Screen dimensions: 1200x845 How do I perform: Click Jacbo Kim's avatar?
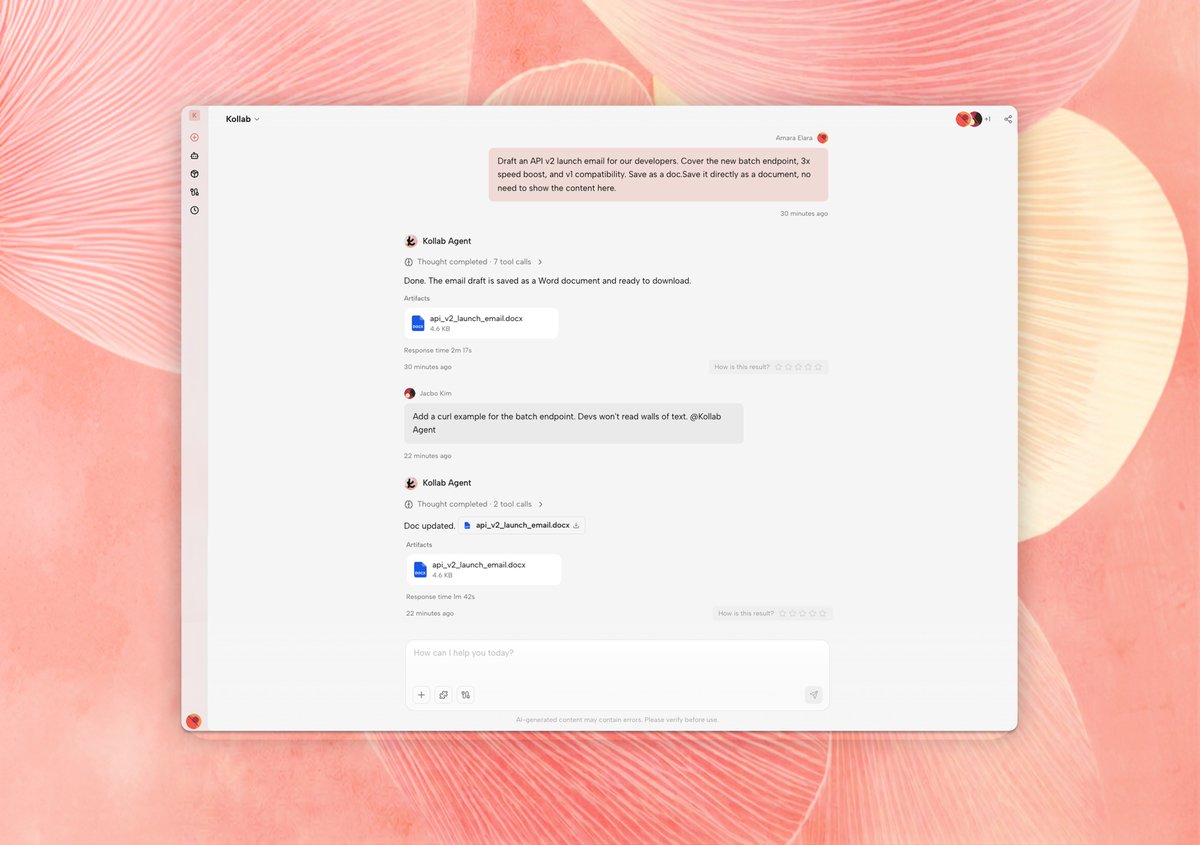tap(409, 393)
